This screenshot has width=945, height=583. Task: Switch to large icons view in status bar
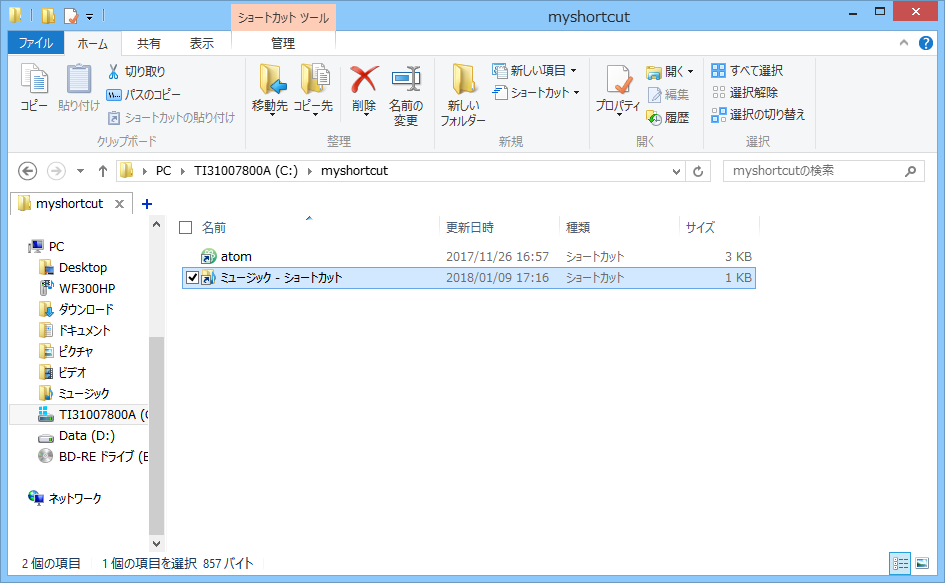pyautogui.click(x=922, y=564)
